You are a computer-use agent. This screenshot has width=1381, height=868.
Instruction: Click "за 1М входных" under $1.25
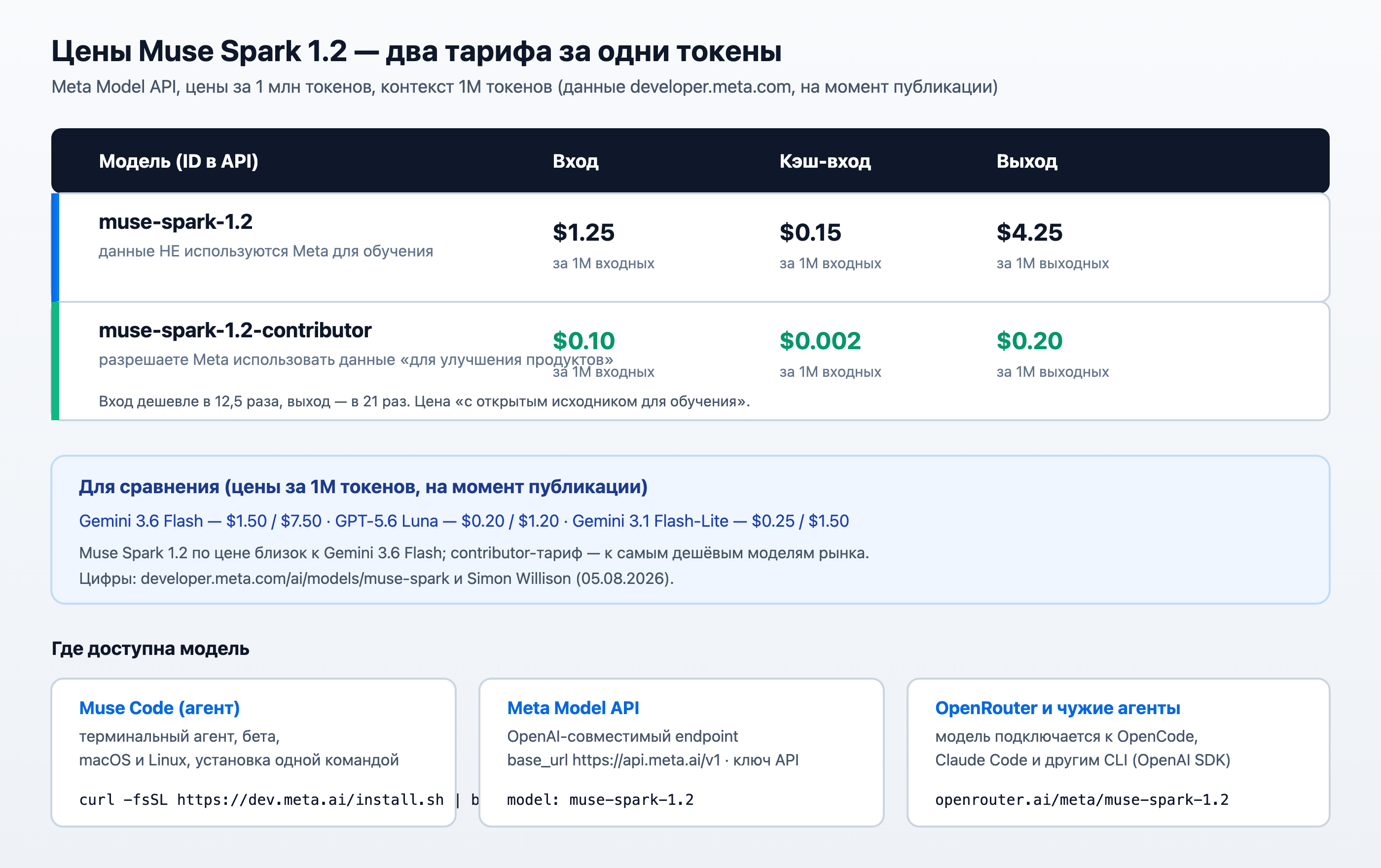(603, 264)
